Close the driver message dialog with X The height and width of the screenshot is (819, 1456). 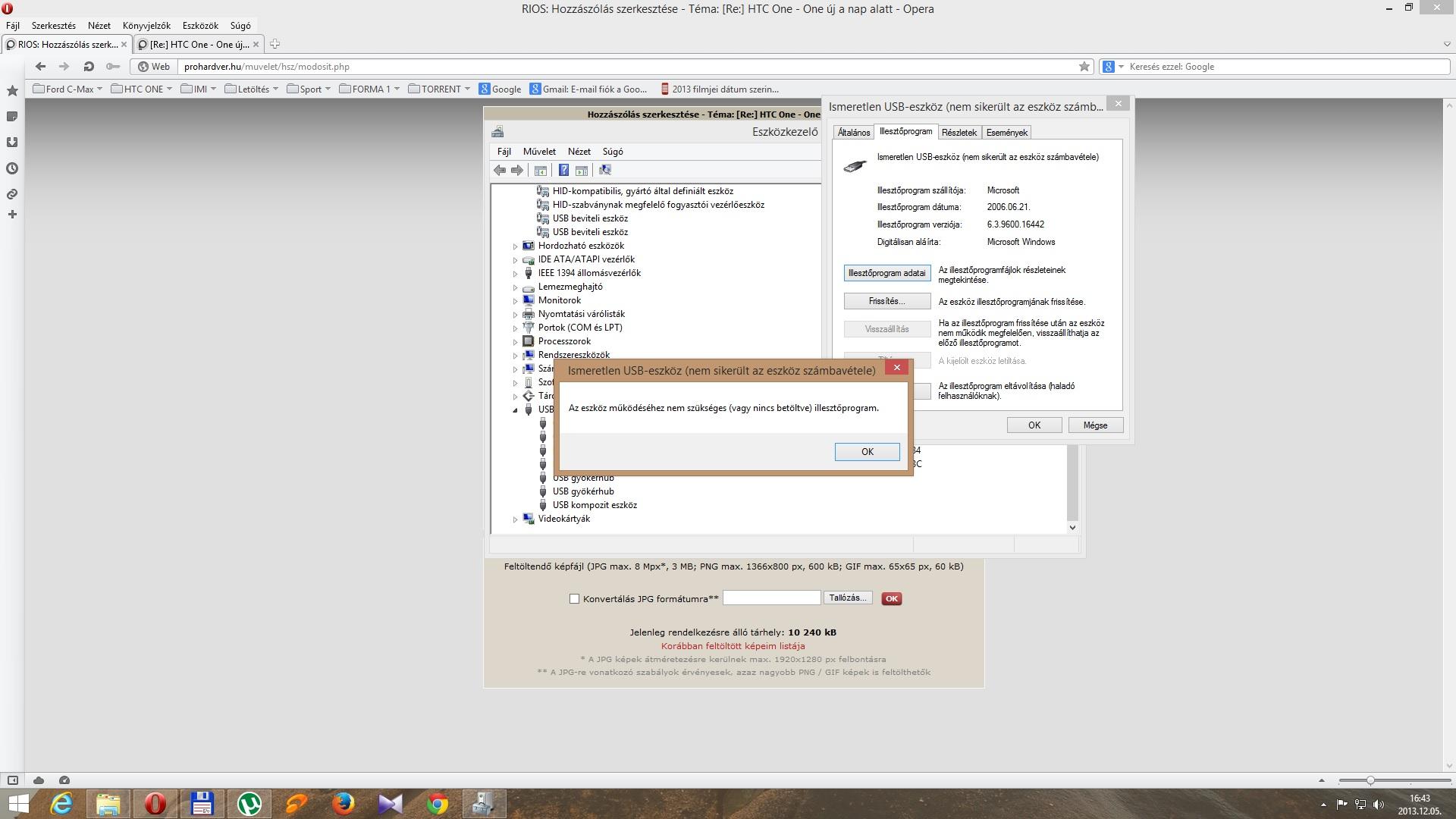(897, 368)
